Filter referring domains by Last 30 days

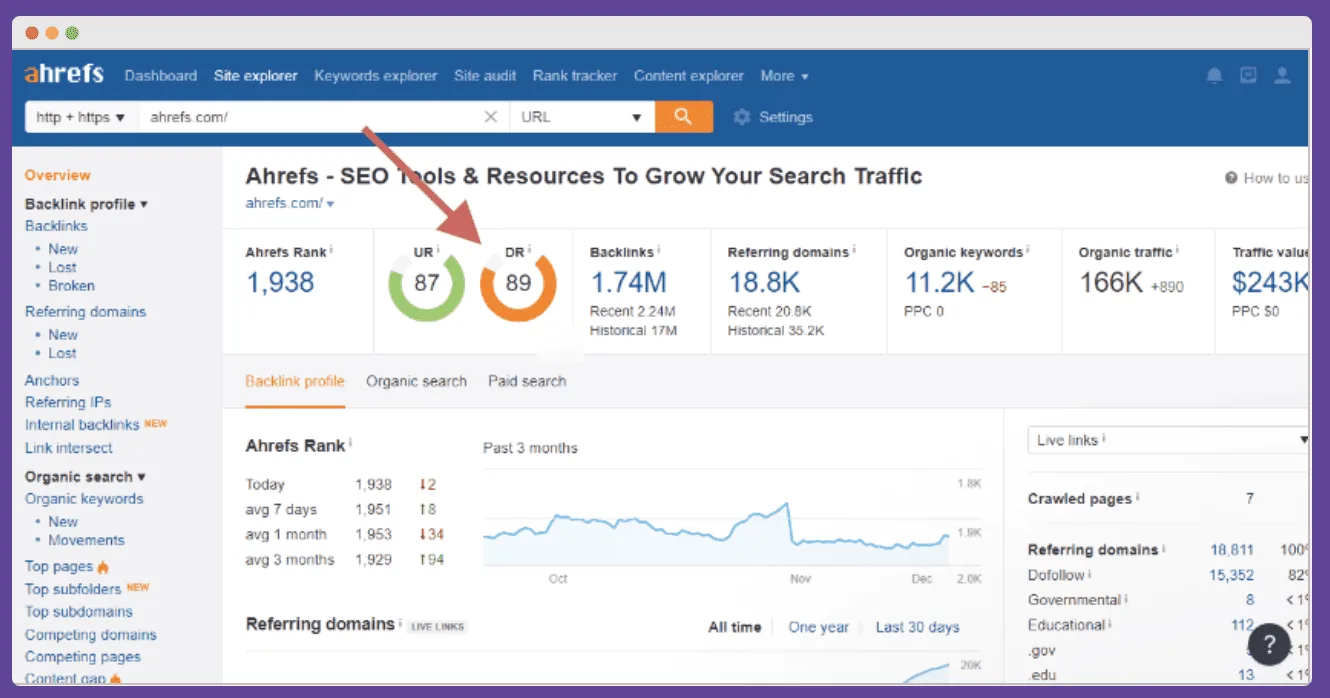point(917,627)
